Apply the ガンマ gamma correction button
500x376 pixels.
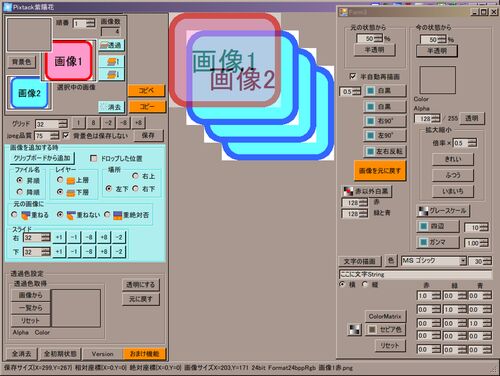(438, 242)
